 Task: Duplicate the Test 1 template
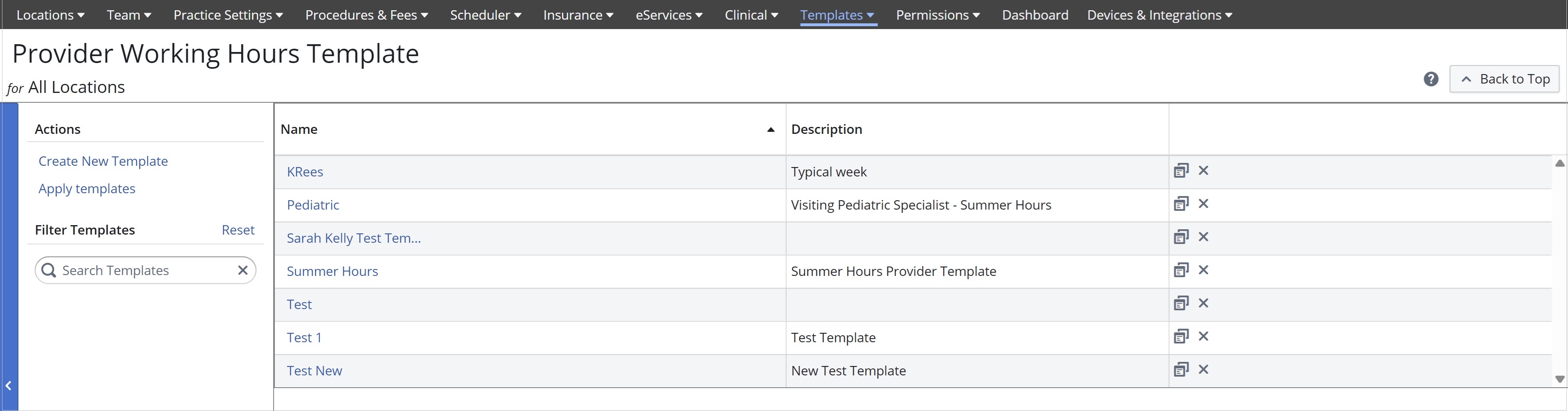(x=1181, y=337)
